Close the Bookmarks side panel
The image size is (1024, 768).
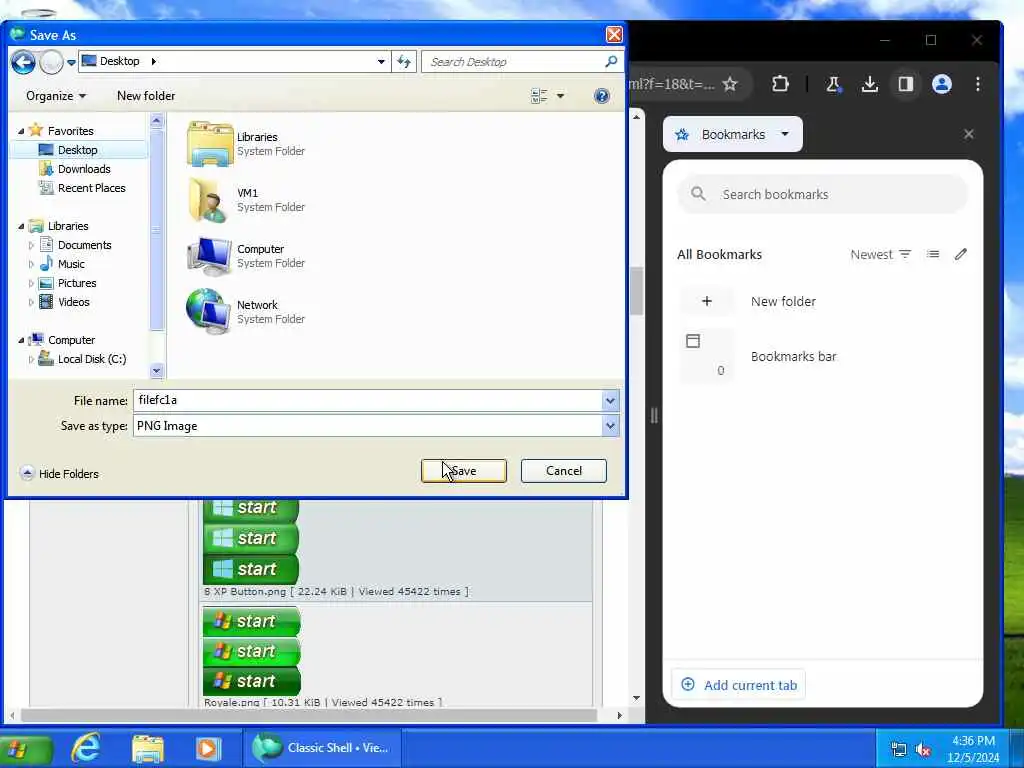[968, 134]
